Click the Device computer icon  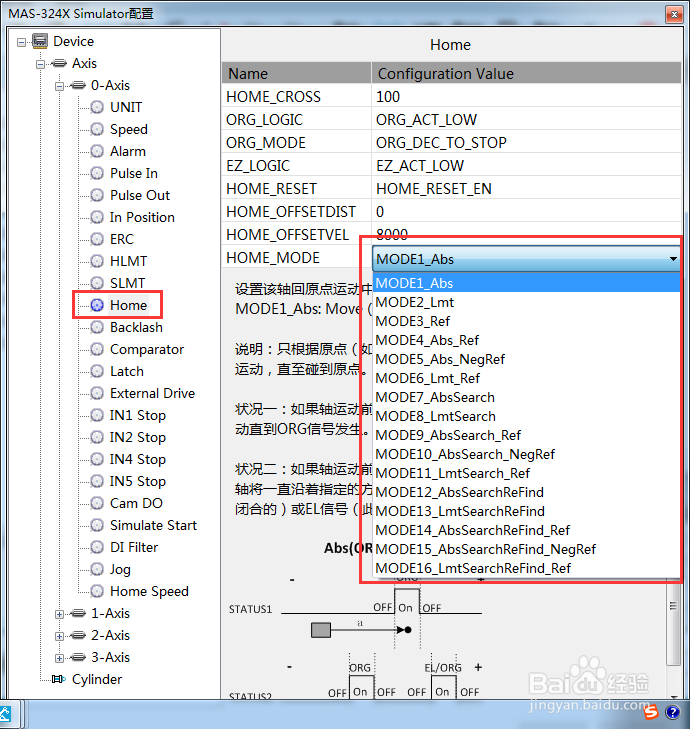(40, 41)
